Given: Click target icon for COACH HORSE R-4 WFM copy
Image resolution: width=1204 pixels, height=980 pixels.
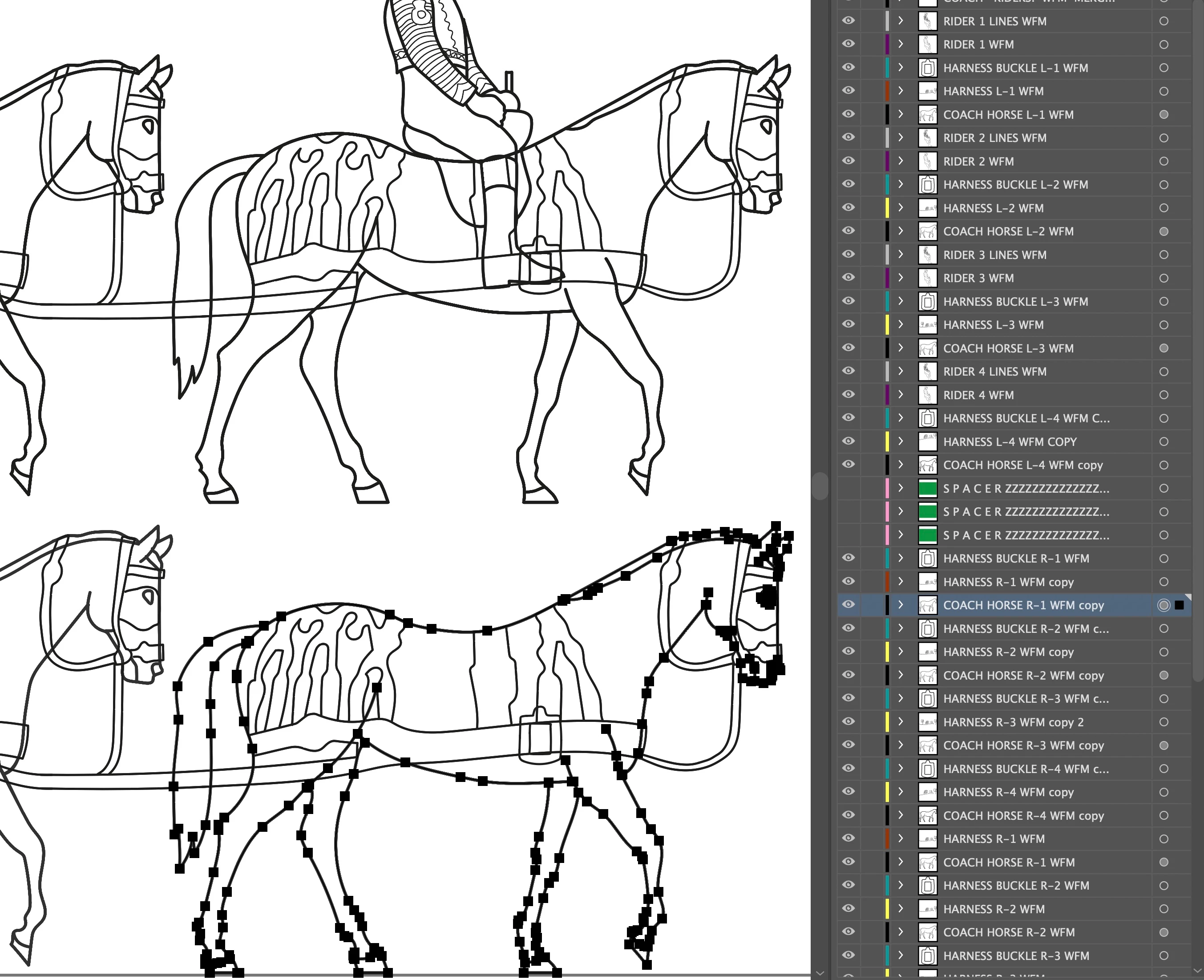Looking at the screenshot, I should [x=1164, y=816].
